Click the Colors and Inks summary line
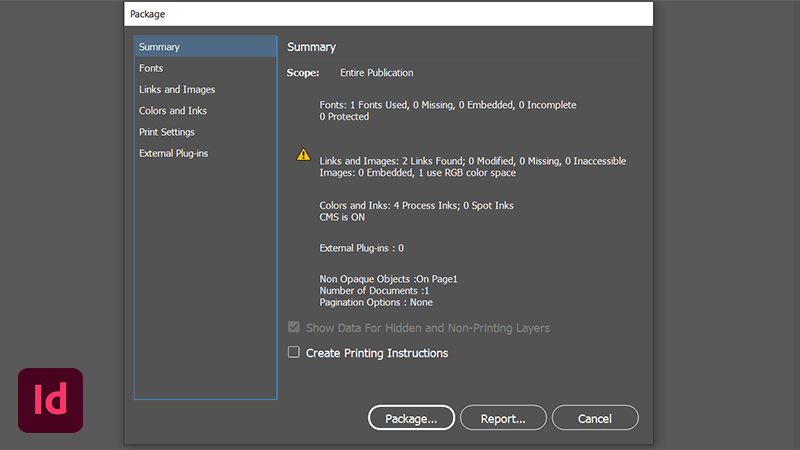The width and height of the screenshot is (800, 450). click(416, 205)
